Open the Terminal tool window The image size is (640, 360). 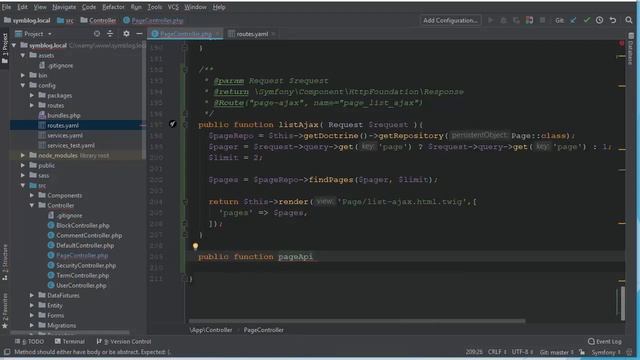click(x=69, y=341)
